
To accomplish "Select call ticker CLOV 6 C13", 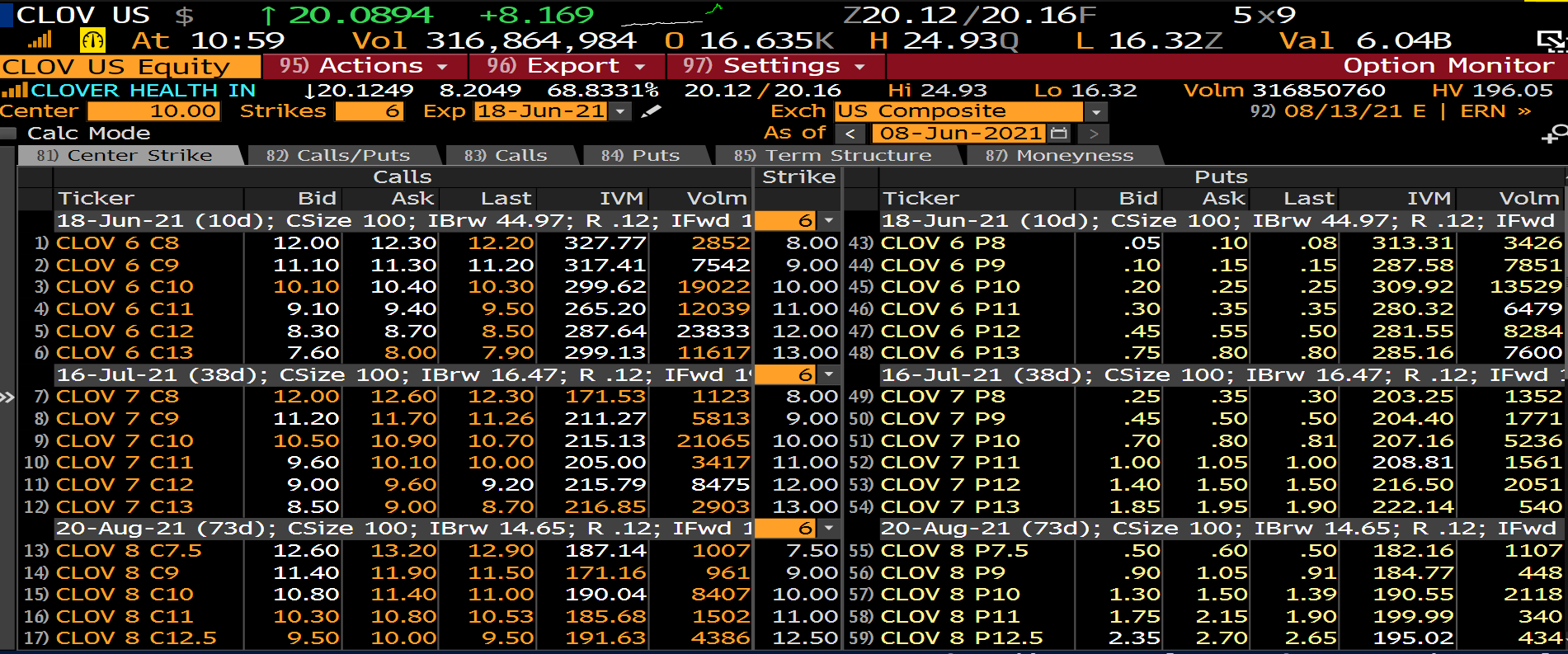I will click(125, 353).
